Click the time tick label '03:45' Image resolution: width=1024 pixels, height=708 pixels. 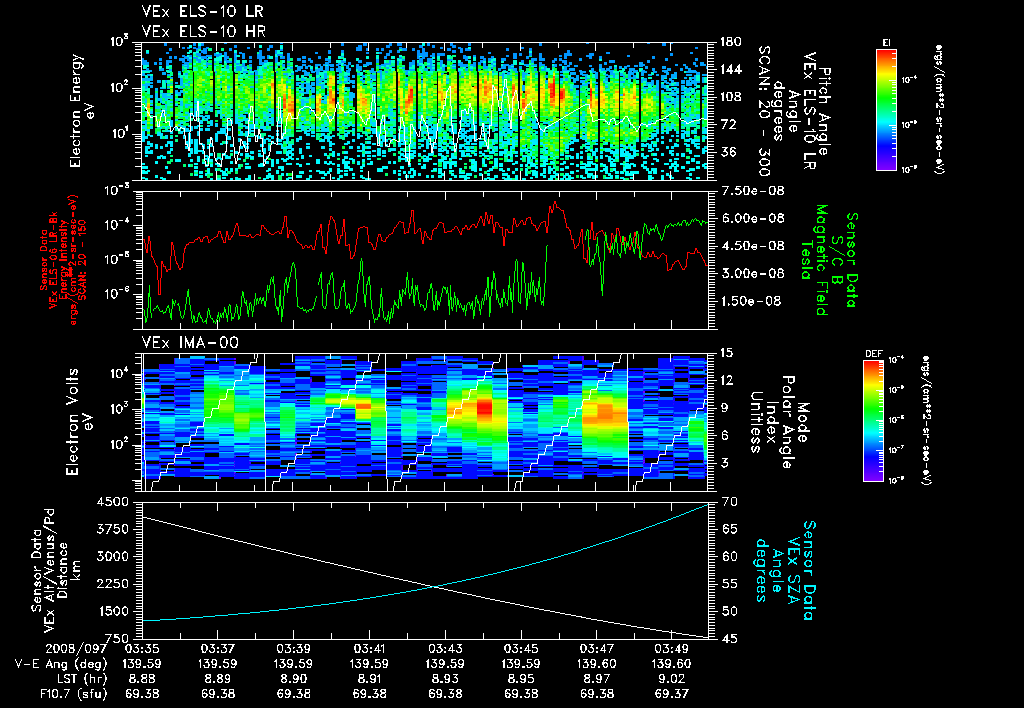(x=520, y=649)
